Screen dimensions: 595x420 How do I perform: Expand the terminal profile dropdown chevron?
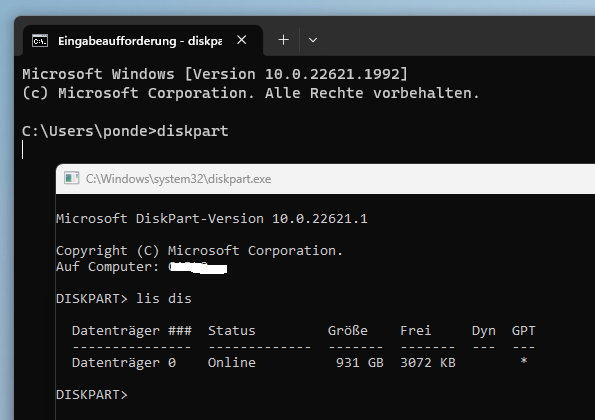[x=313, y=40]
